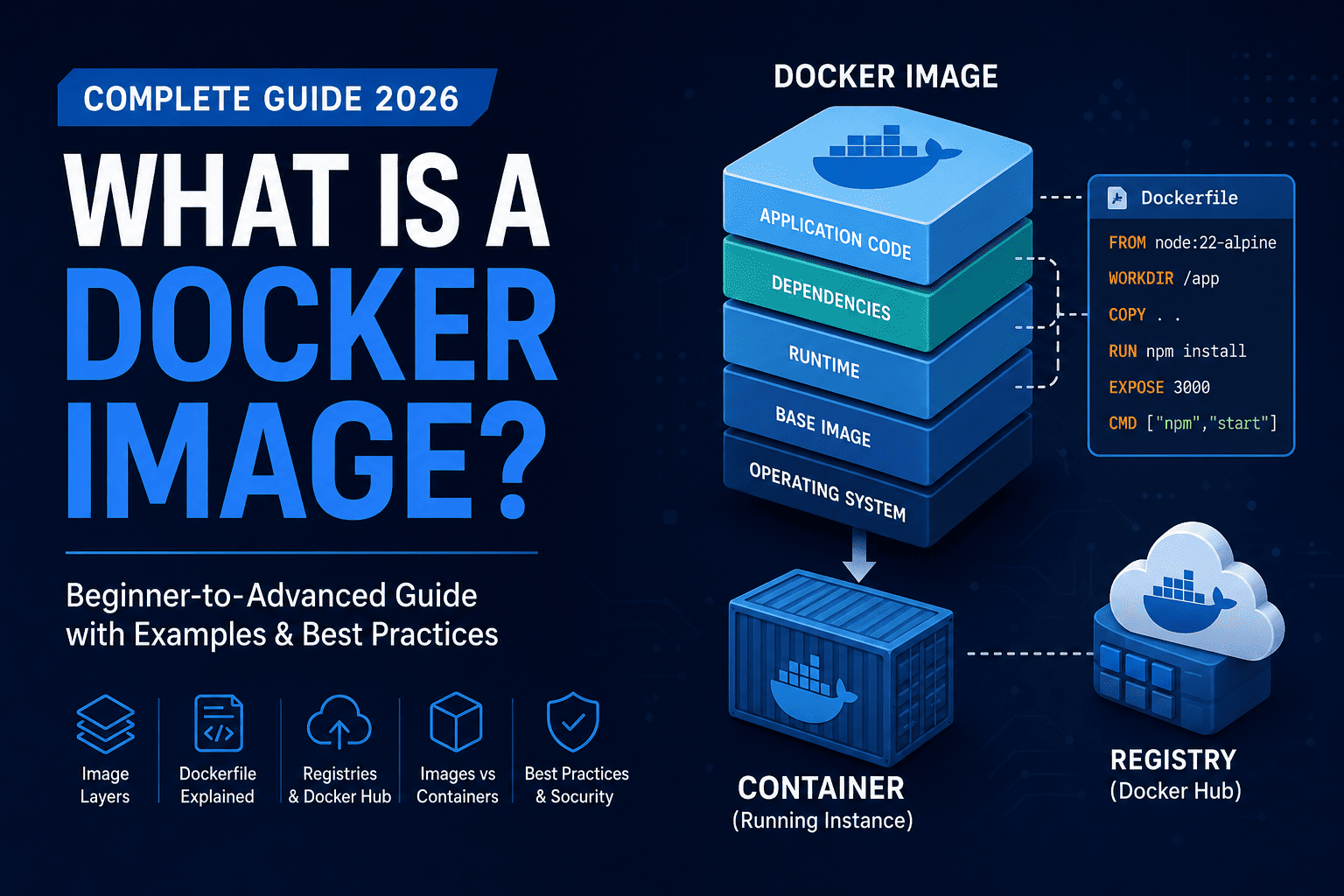Click the Docker whale inside the registry cloud
This screenshot has width=1344, height=896.
click(1188, 601)
